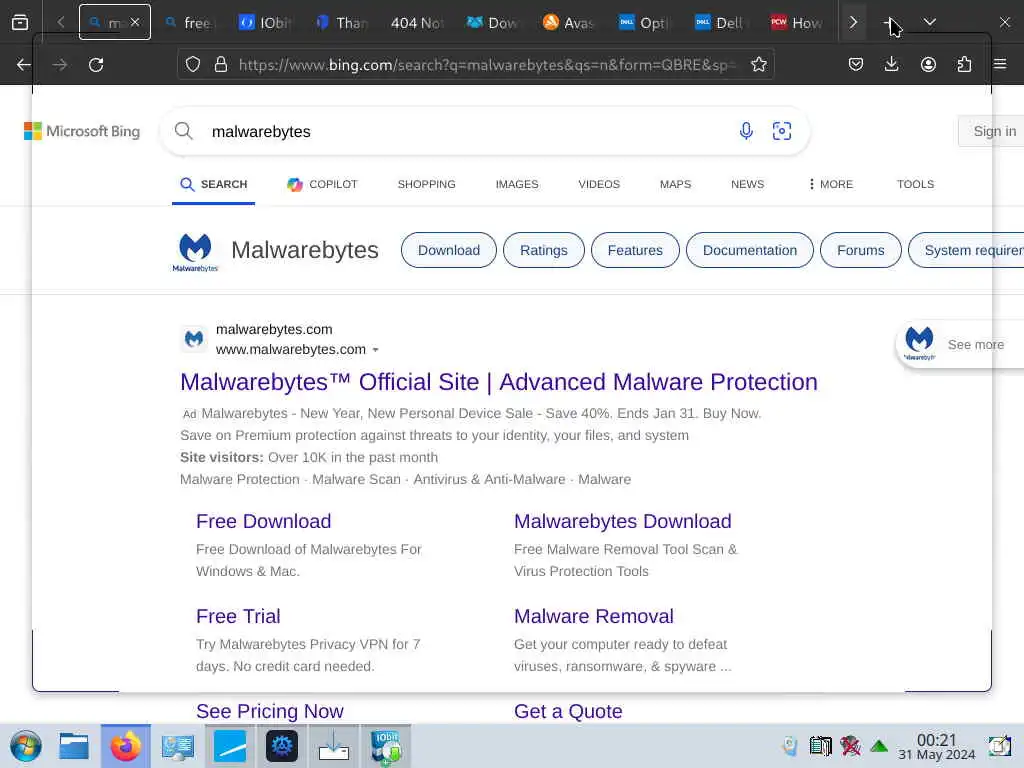The width and height of the screenshot is (1024, 768).
Task: Switch to the Dell tab
Action: coord(720,23)
